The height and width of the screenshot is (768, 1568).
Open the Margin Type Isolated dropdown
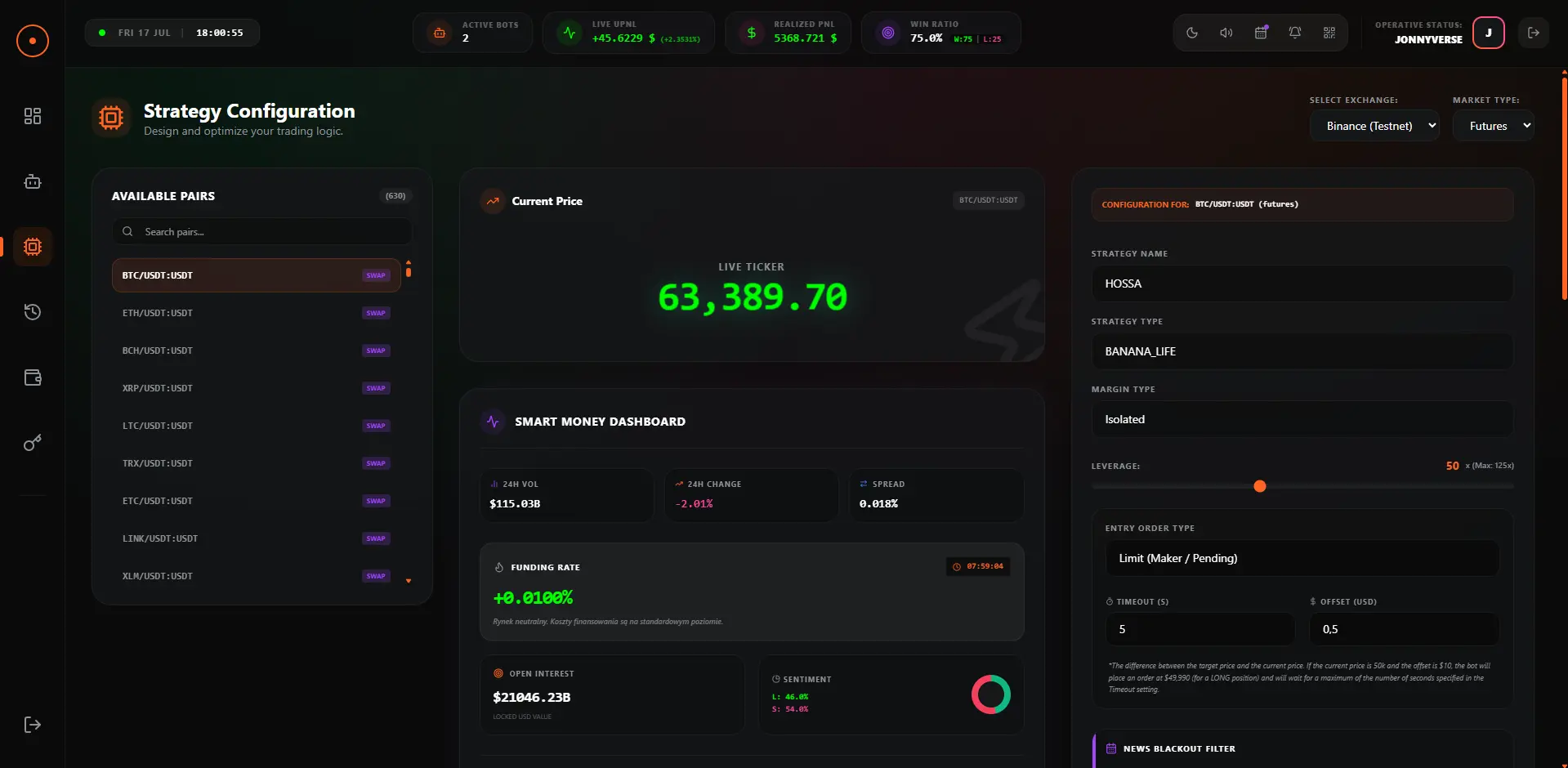point(1302,419)
